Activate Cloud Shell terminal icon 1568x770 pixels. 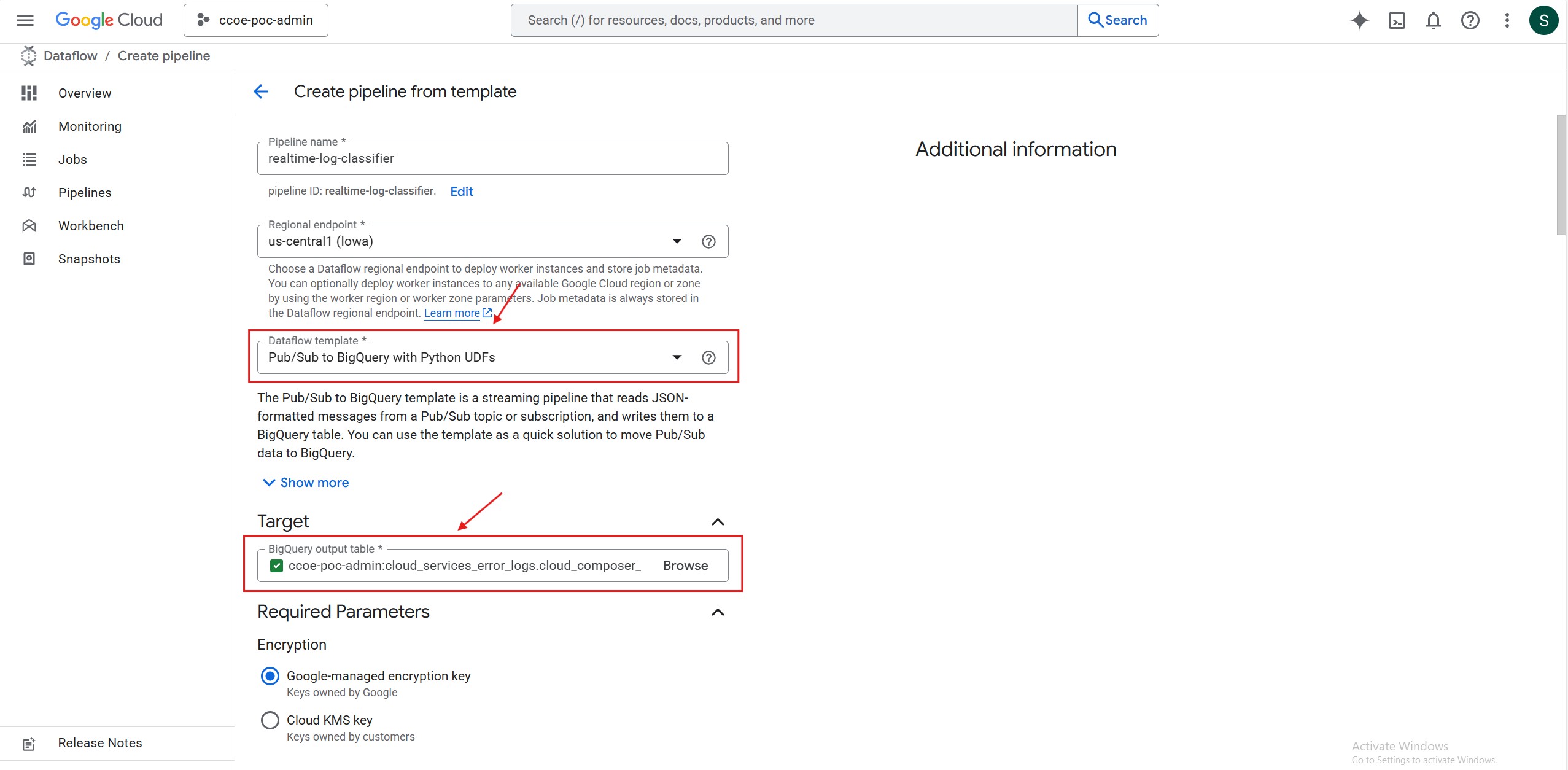[x=1397, y=20]
